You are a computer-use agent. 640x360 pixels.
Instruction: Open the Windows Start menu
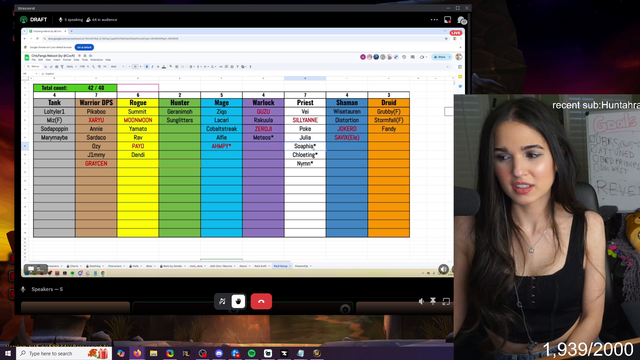[x=8, y=353]
